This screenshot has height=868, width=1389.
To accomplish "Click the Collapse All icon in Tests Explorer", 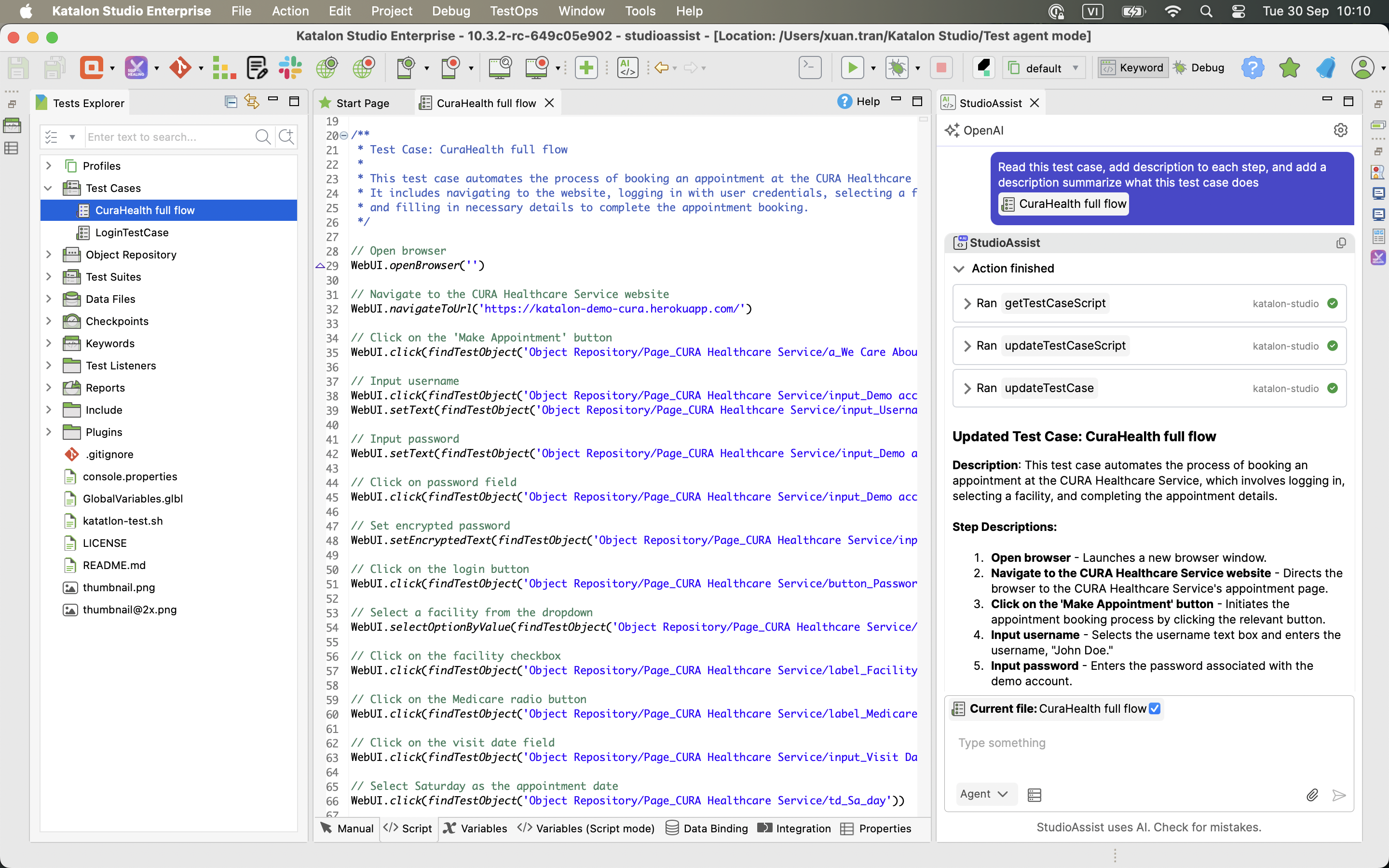I will [231, 102].
